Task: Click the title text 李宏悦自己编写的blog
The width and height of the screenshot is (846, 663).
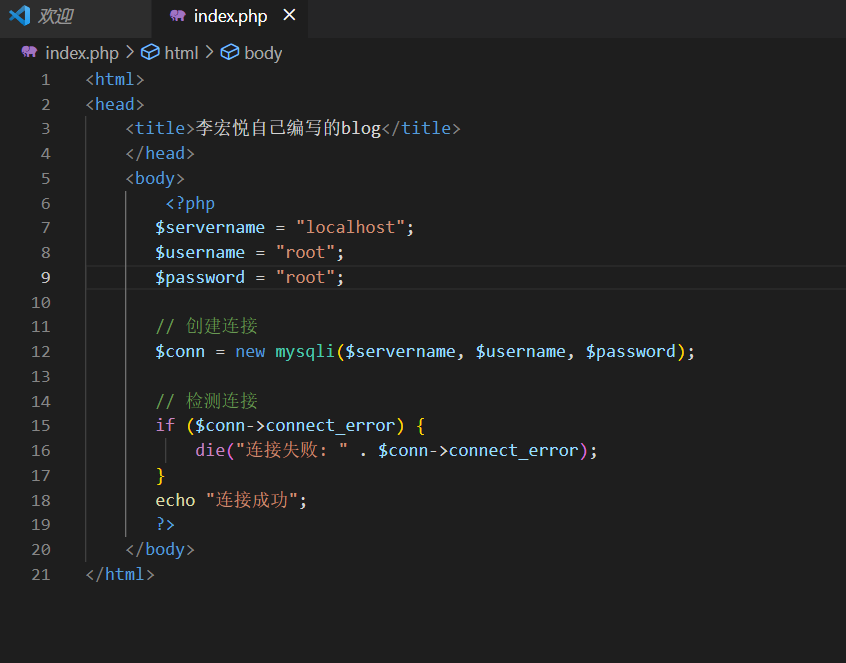Action: click(x=289, y=128)
